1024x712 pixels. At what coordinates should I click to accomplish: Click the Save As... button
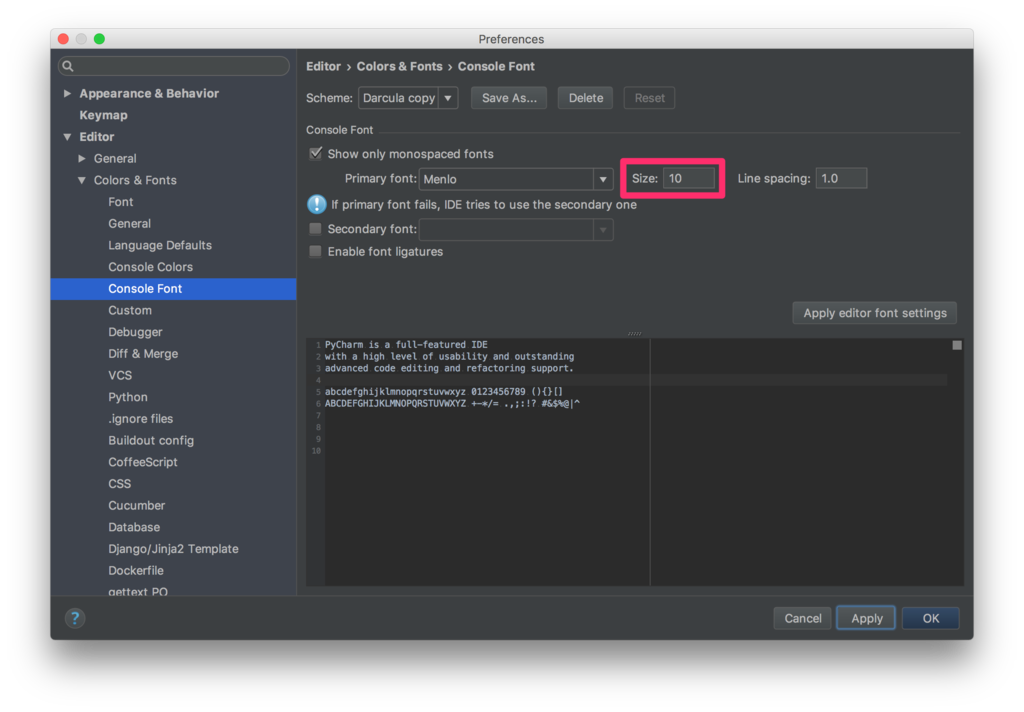tap(509, 98)
